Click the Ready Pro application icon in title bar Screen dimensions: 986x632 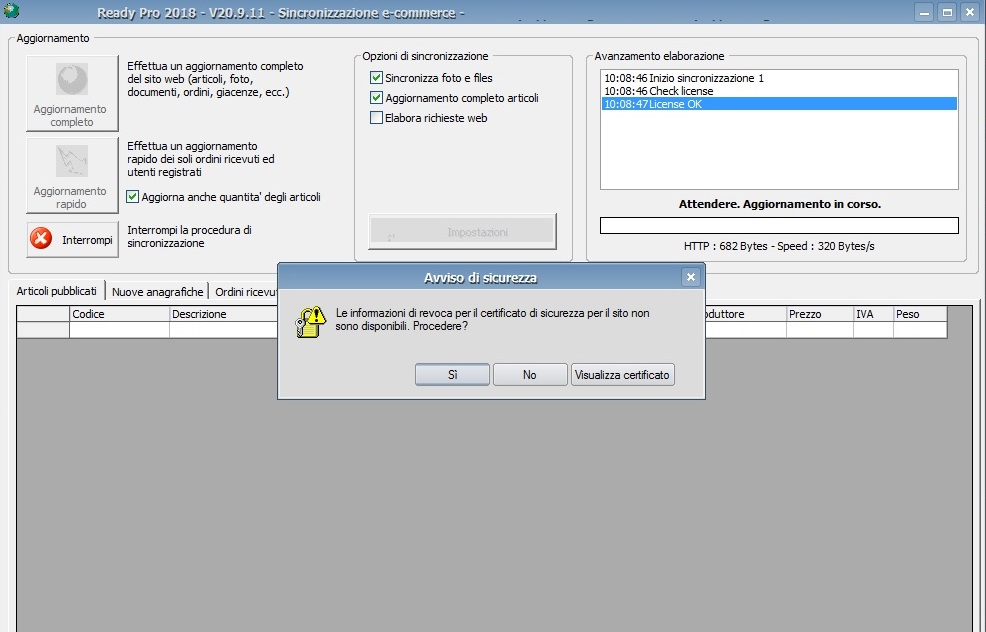pyautogui.click(x=11, y=10)
